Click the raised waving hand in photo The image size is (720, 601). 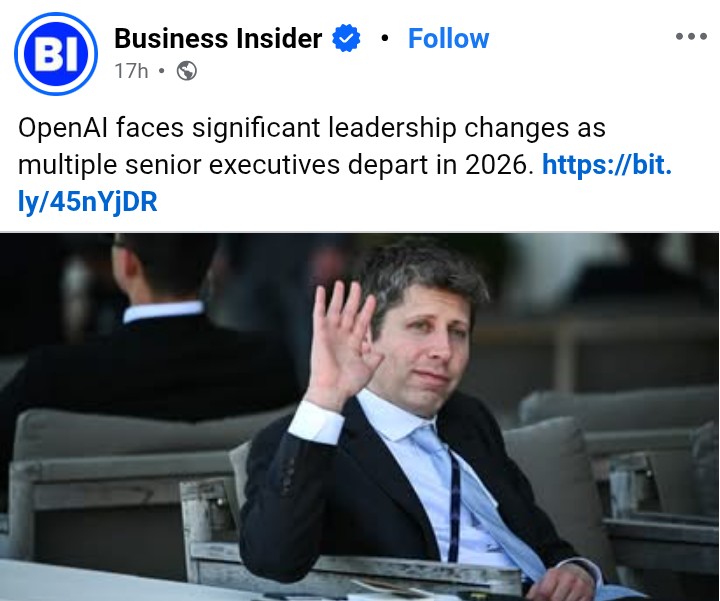(342, 344)
